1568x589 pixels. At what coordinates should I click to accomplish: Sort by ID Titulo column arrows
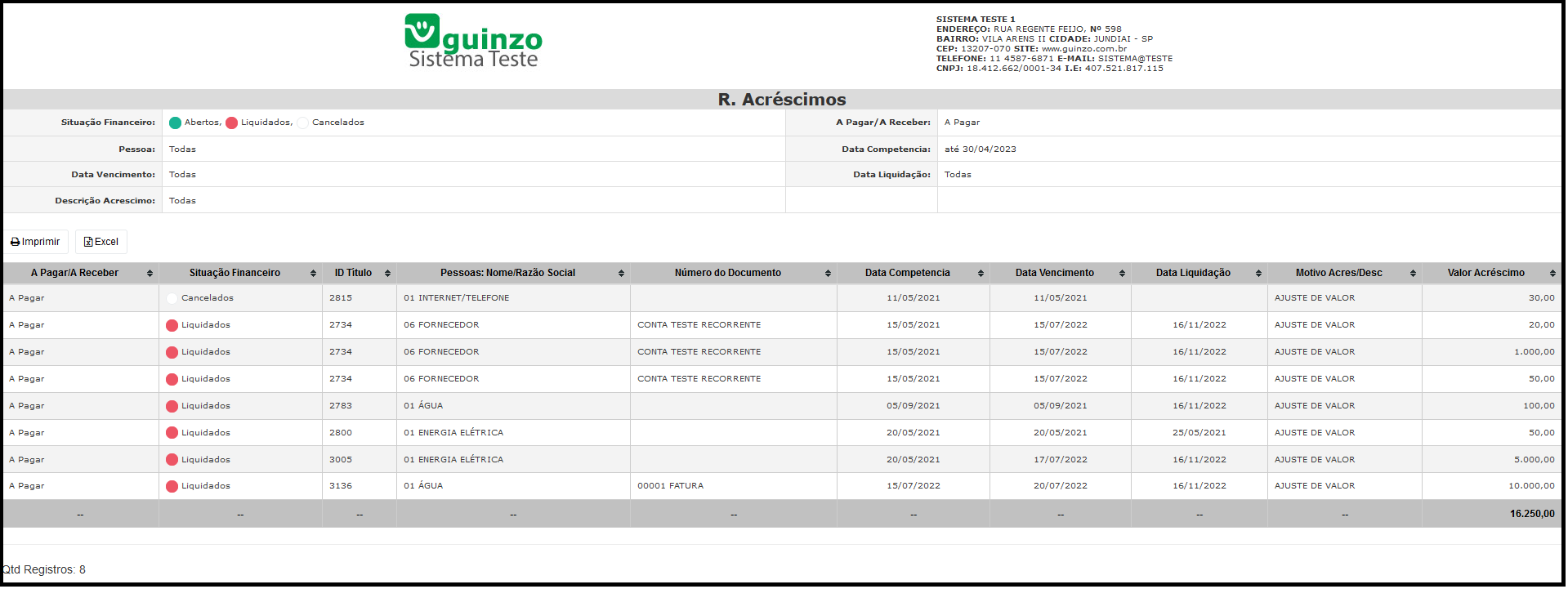[x=387, y=274]
